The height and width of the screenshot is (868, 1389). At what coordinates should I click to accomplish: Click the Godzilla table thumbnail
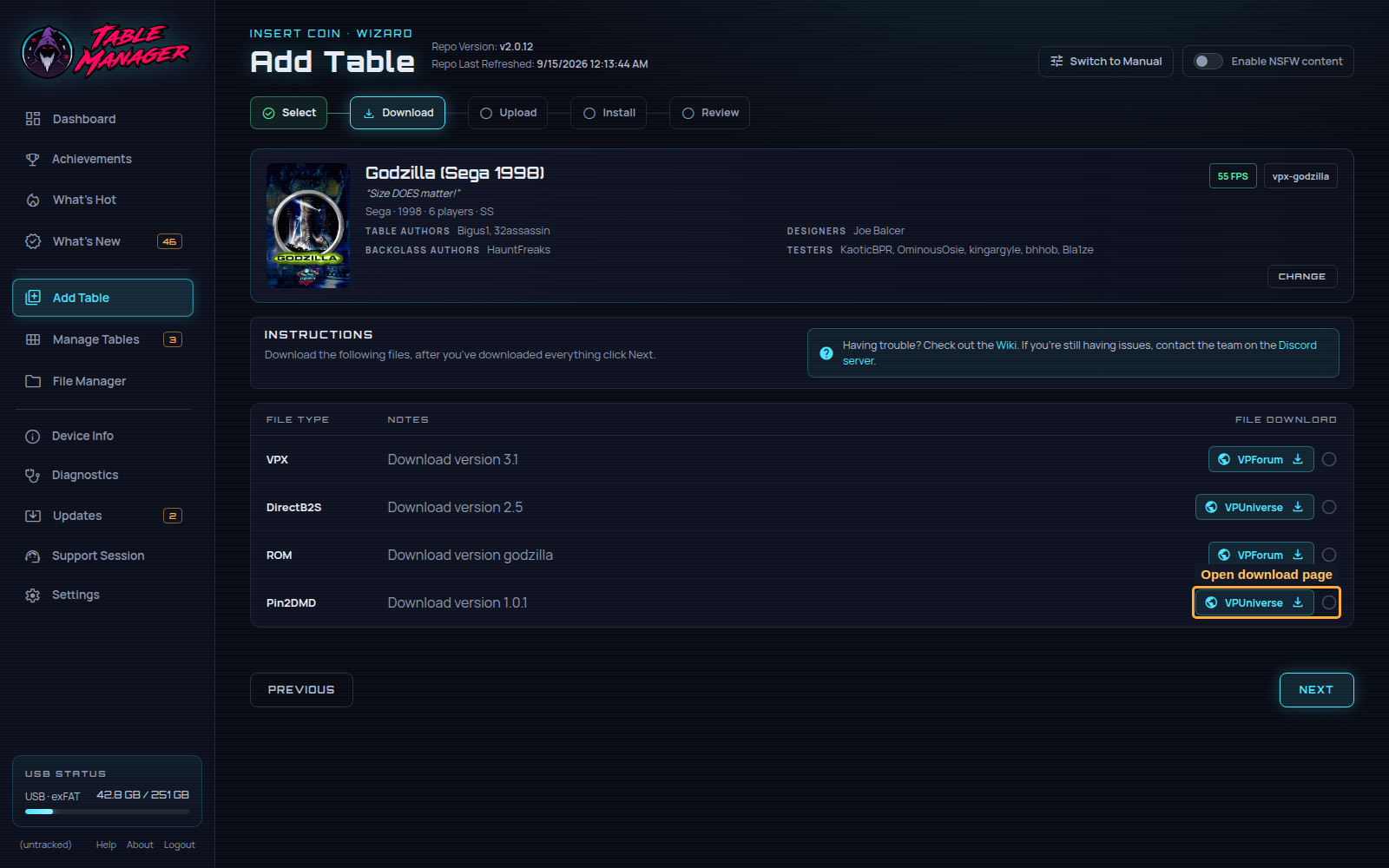[307, 226]
